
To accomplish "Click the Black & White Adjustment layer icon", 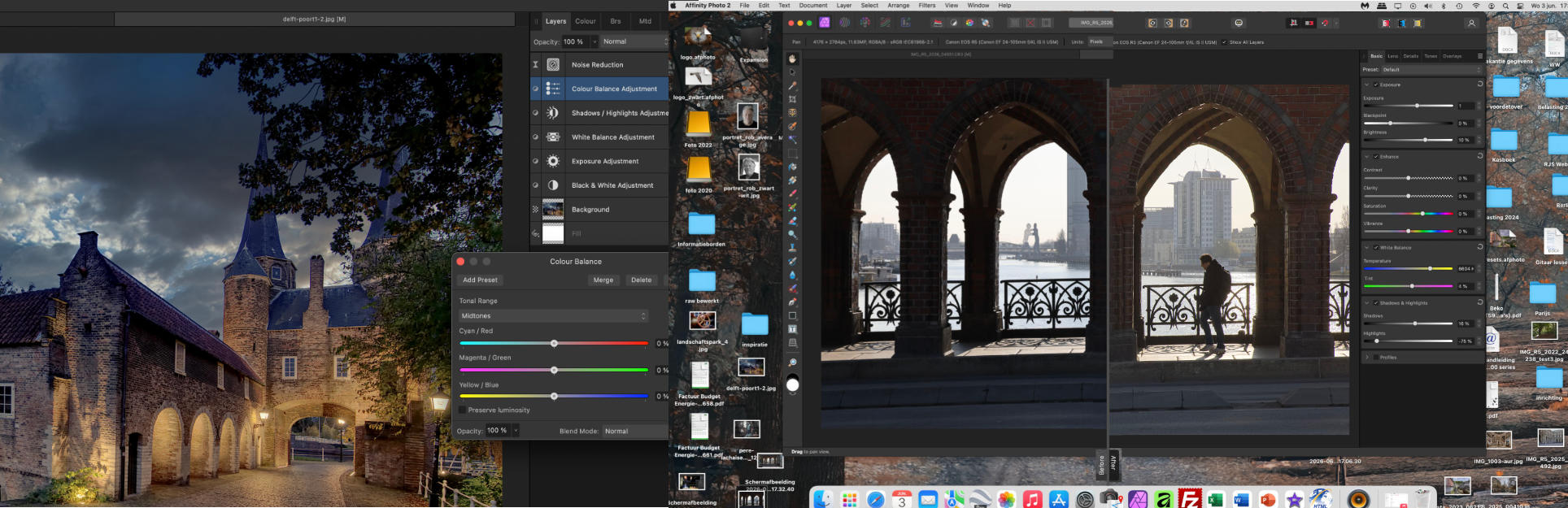I will [x=553, y=185].
